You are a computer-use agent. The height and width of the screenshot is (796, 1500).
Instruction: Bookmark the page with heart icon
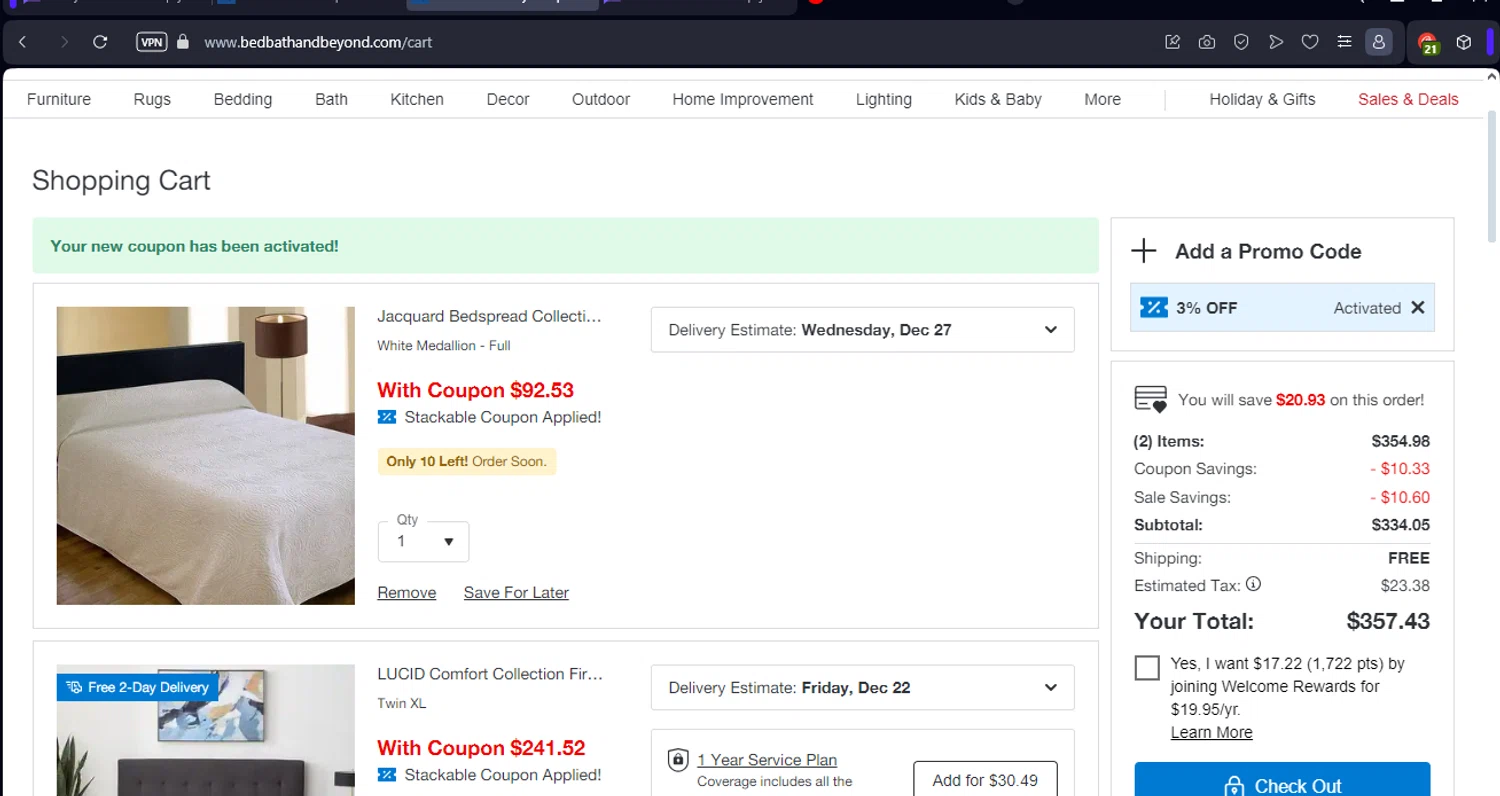pos(1310,42)
